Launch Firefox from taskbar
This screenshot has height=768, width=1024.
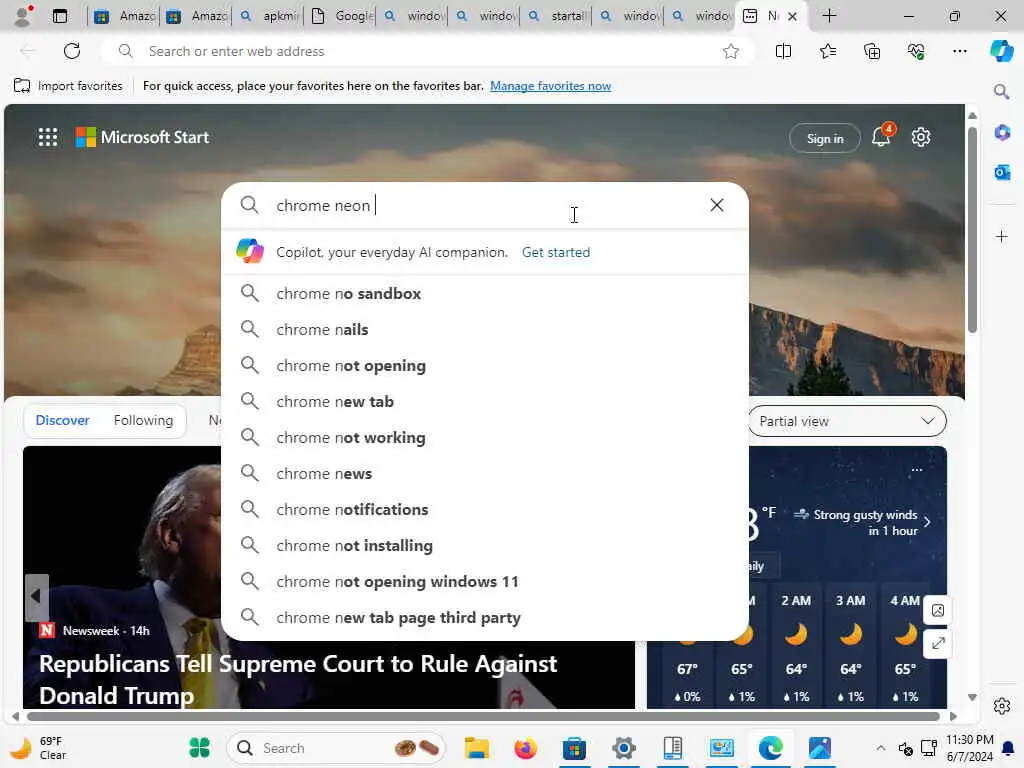(x=525, y=748)
